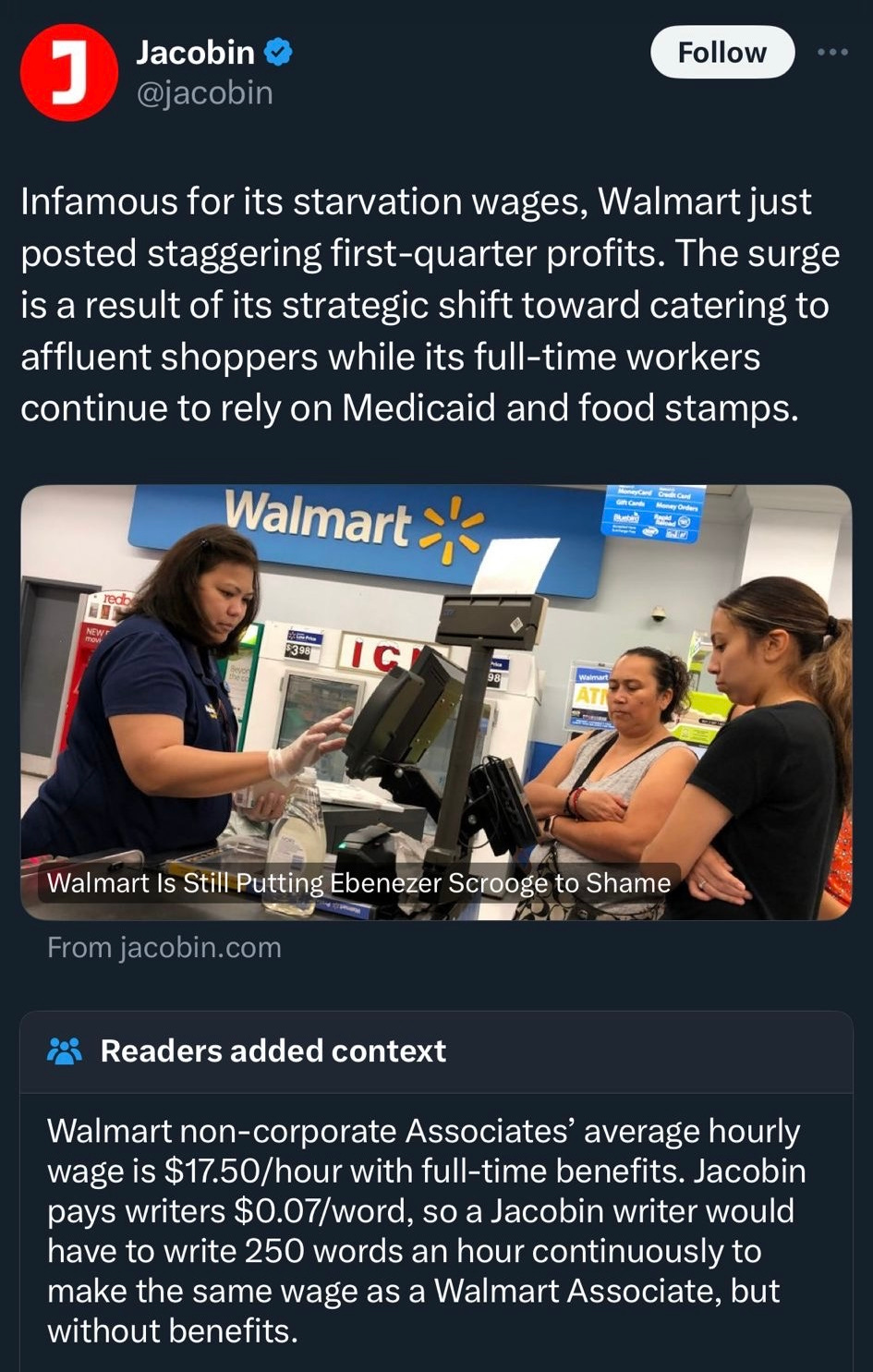Open the Jacobin display name

tap(196, 53)
